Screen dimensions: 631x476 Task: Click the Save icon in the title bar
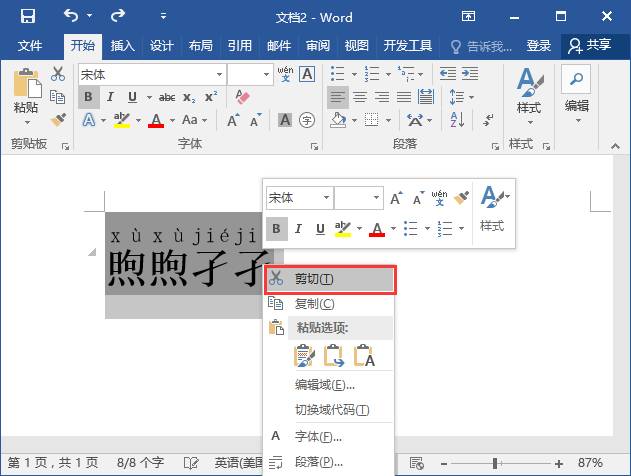pyautogui.click(x=27, y=16)
